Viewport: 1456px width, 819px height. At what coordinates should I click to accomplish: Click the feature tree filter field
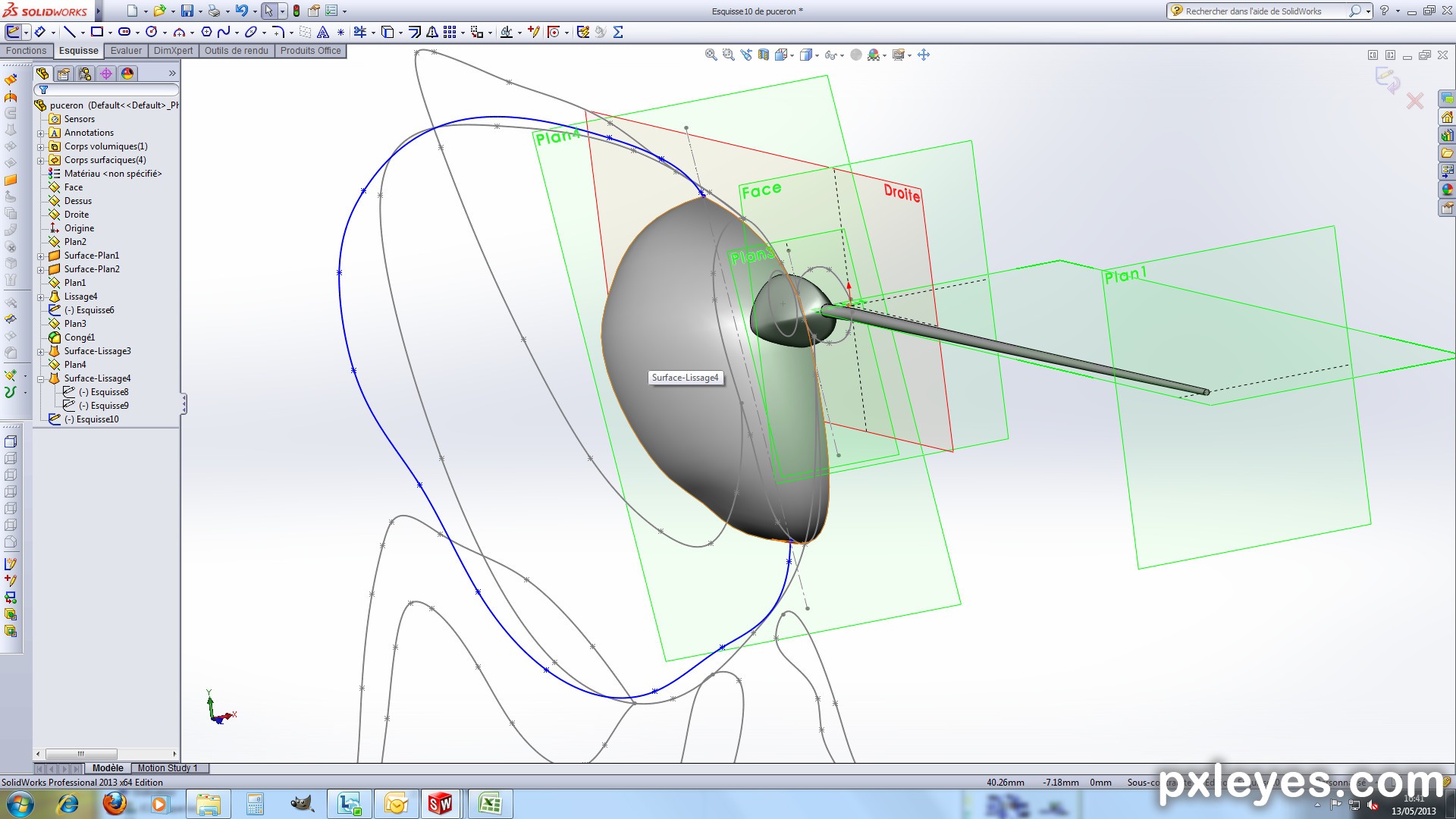[106, 90]
